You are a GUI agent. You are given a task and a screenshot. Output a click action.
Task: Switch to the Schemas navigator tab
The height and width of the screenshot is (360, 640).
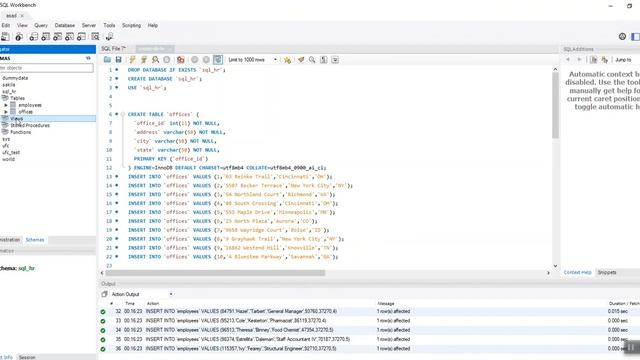(x=35, y=240)
